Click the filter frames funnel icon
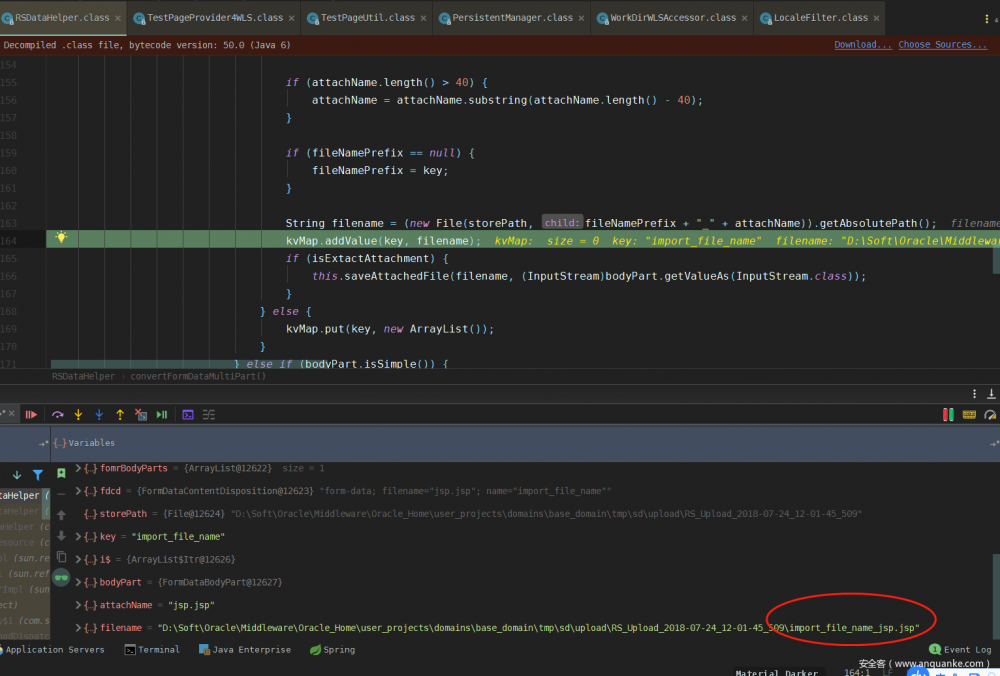This screenshot has height=676, width=1000. click(38, 475)
